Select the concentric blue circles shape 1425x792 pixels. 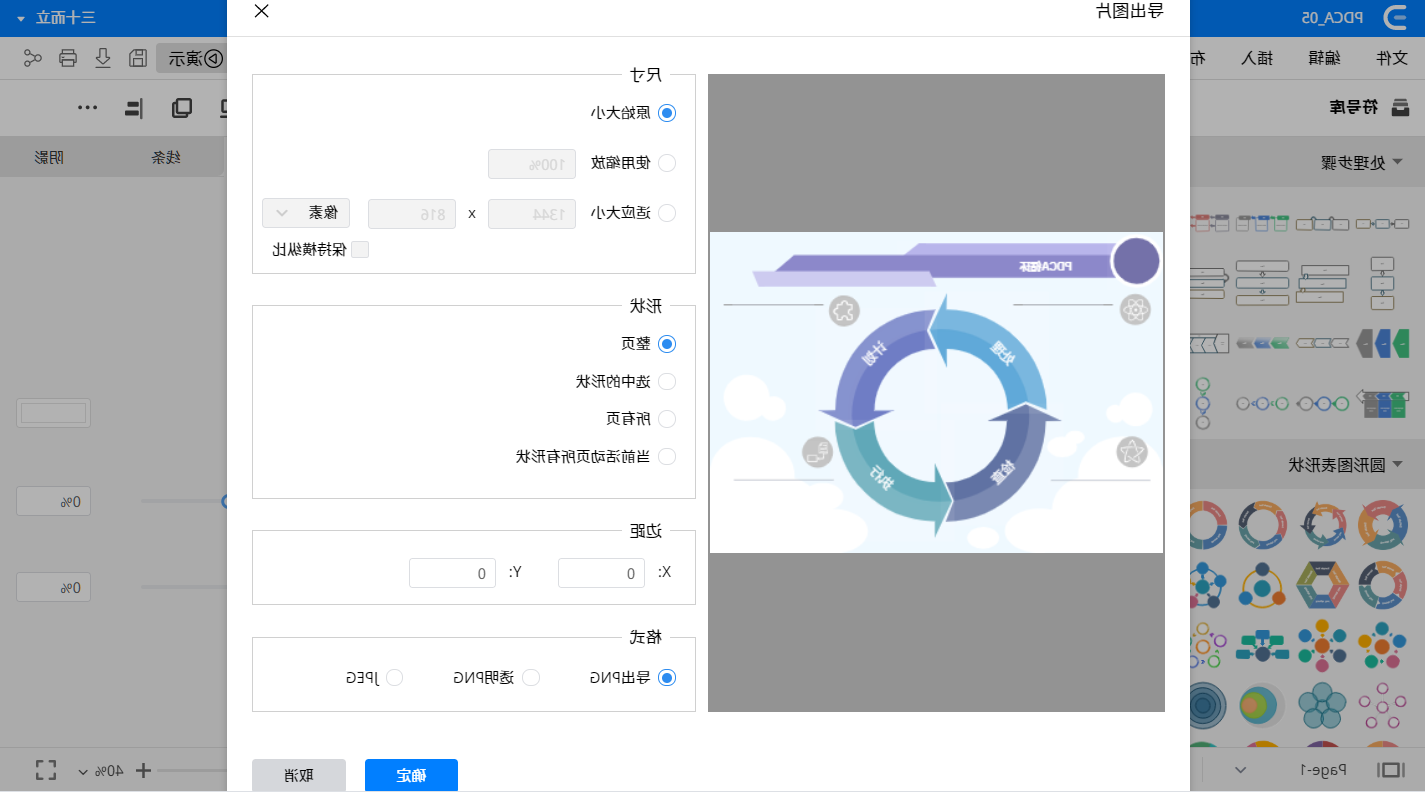click(1209, 706)
